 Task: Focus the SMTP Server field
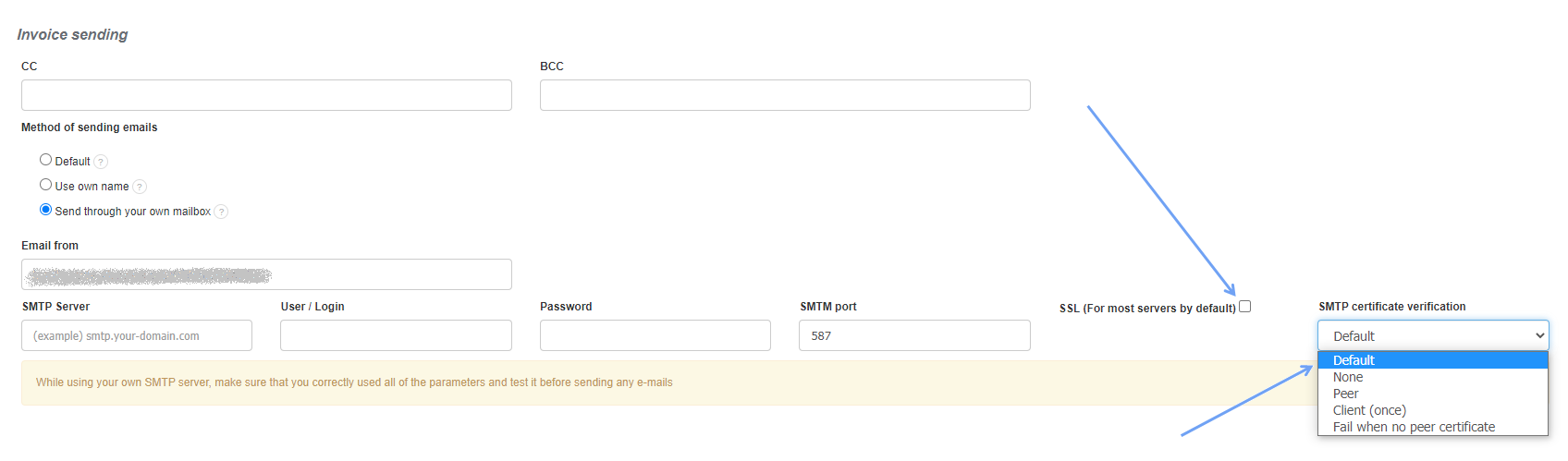137,335
